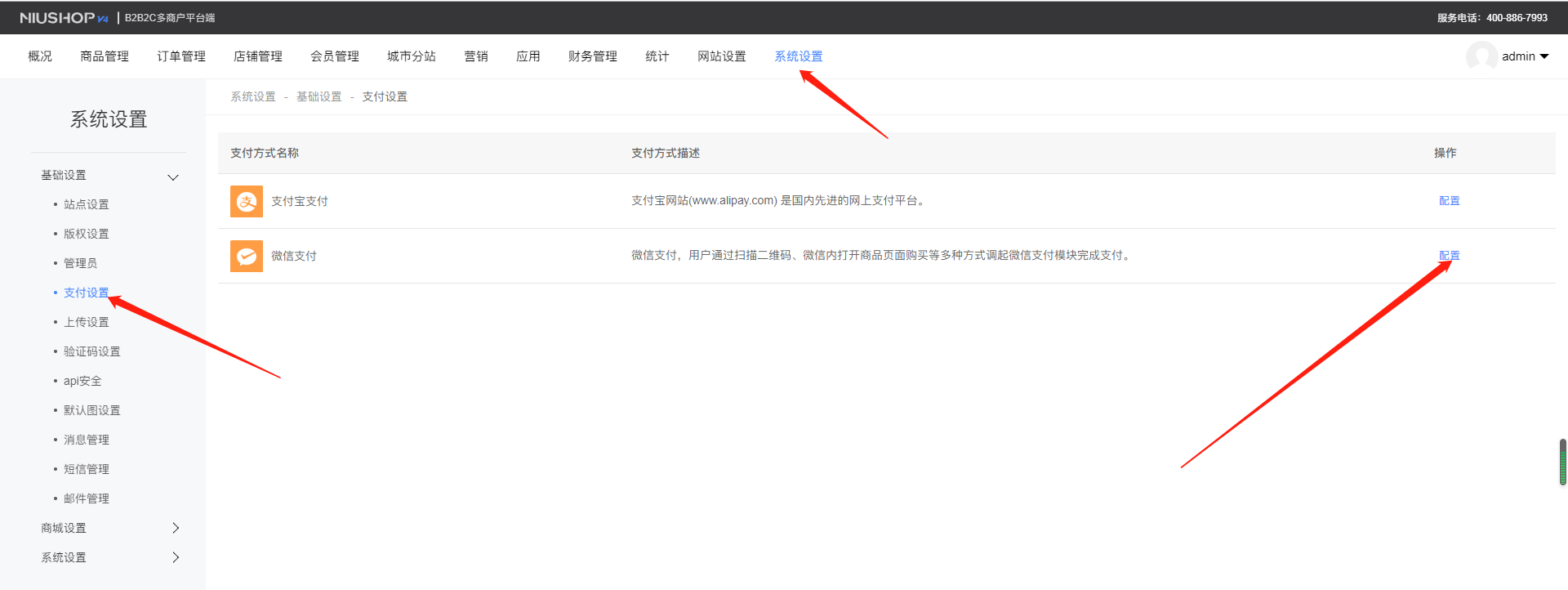Screen dimensions: 1568x590
Task: Click the 商城设置 sidebar heading
Action: point(64,528)
